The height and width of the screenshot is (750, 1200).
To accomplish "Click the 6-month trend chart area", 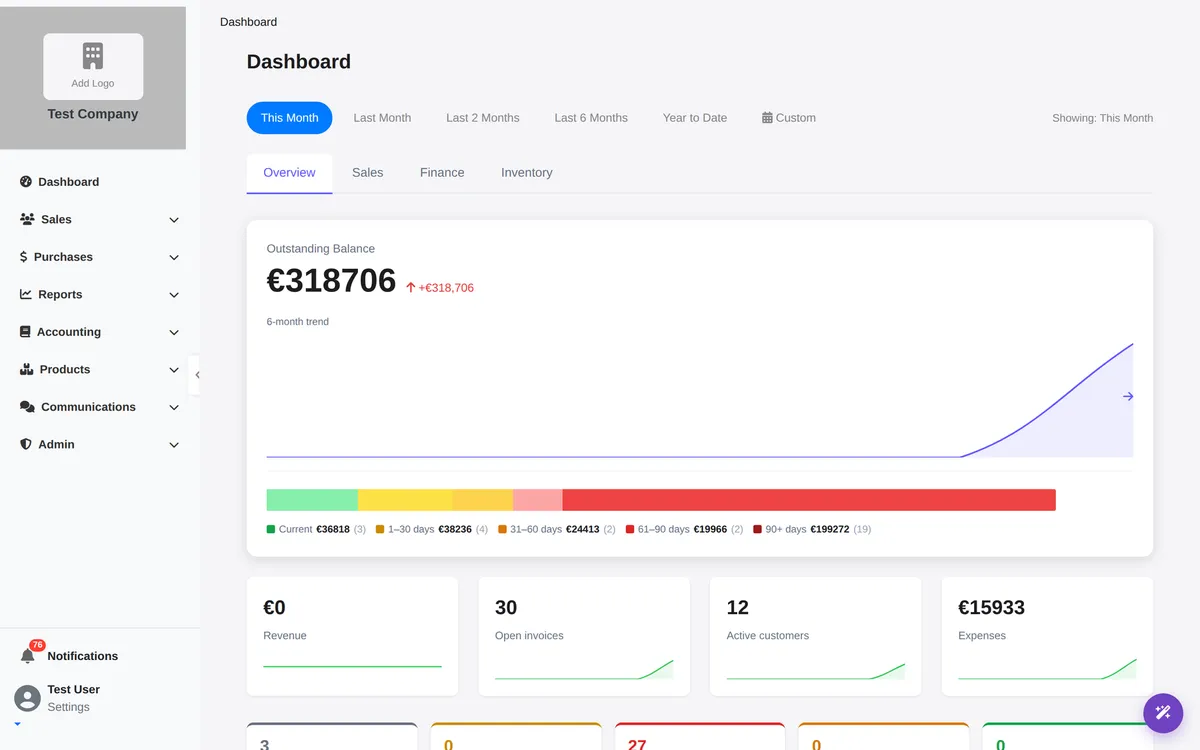I will (x=700, y=400).
